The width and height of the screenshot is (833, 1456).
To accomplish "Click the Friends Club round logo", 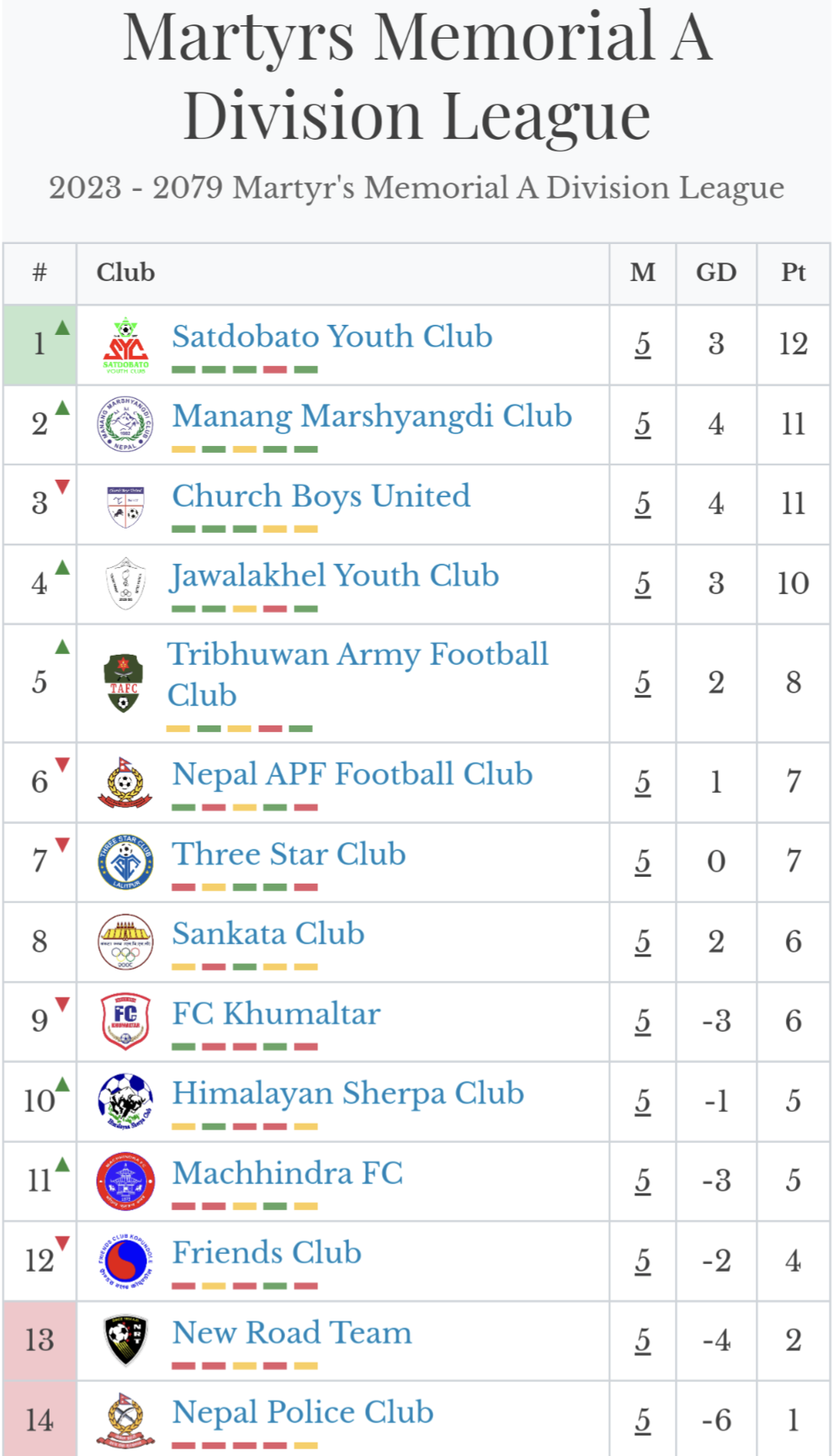I will [x=125, y=1261].
